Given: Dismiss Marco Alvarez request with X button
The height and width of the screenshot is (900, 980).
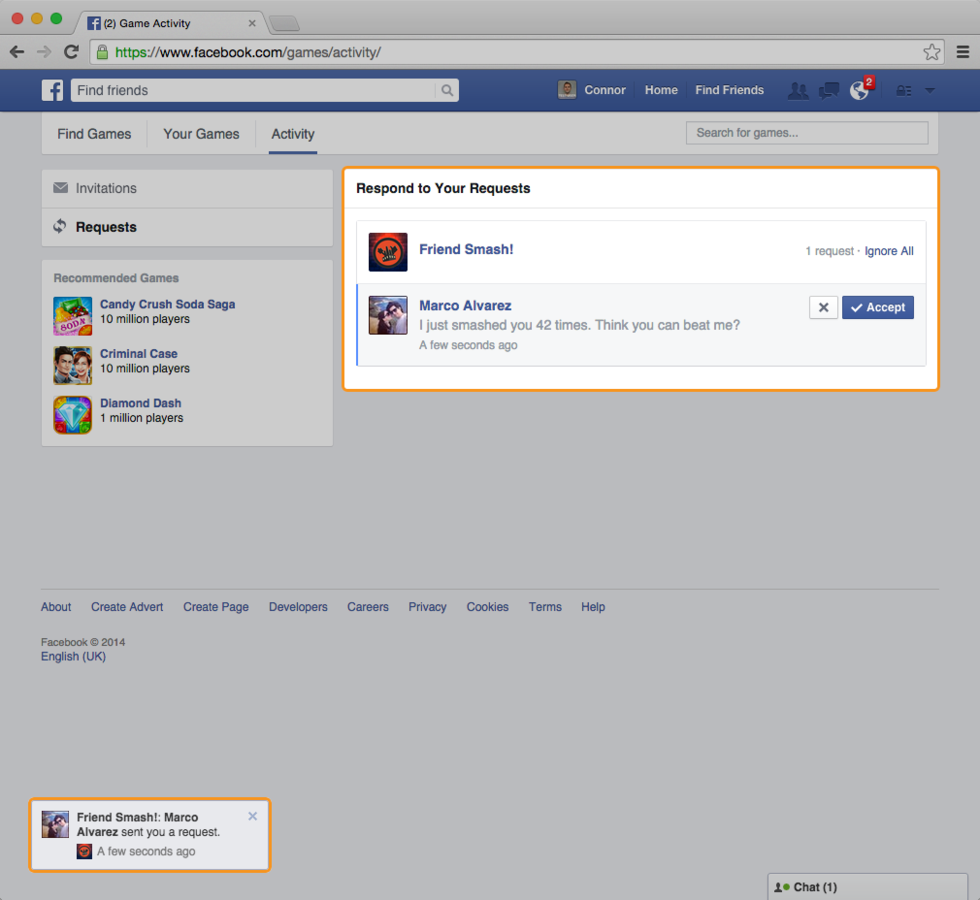Looking at the screenshot, I should (823, 308).
